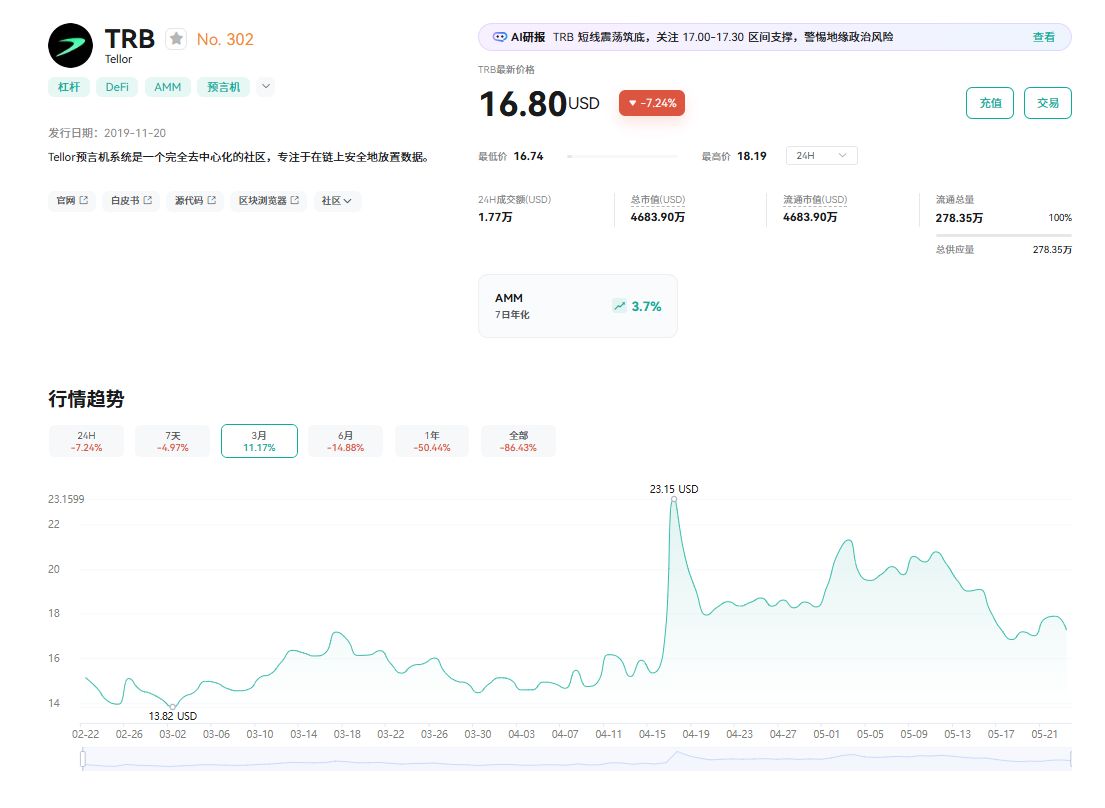The width and height of the screenshot is (1105, 808).
Task: Select the 杠杆 tag
Action: click(x=69, y=87)
